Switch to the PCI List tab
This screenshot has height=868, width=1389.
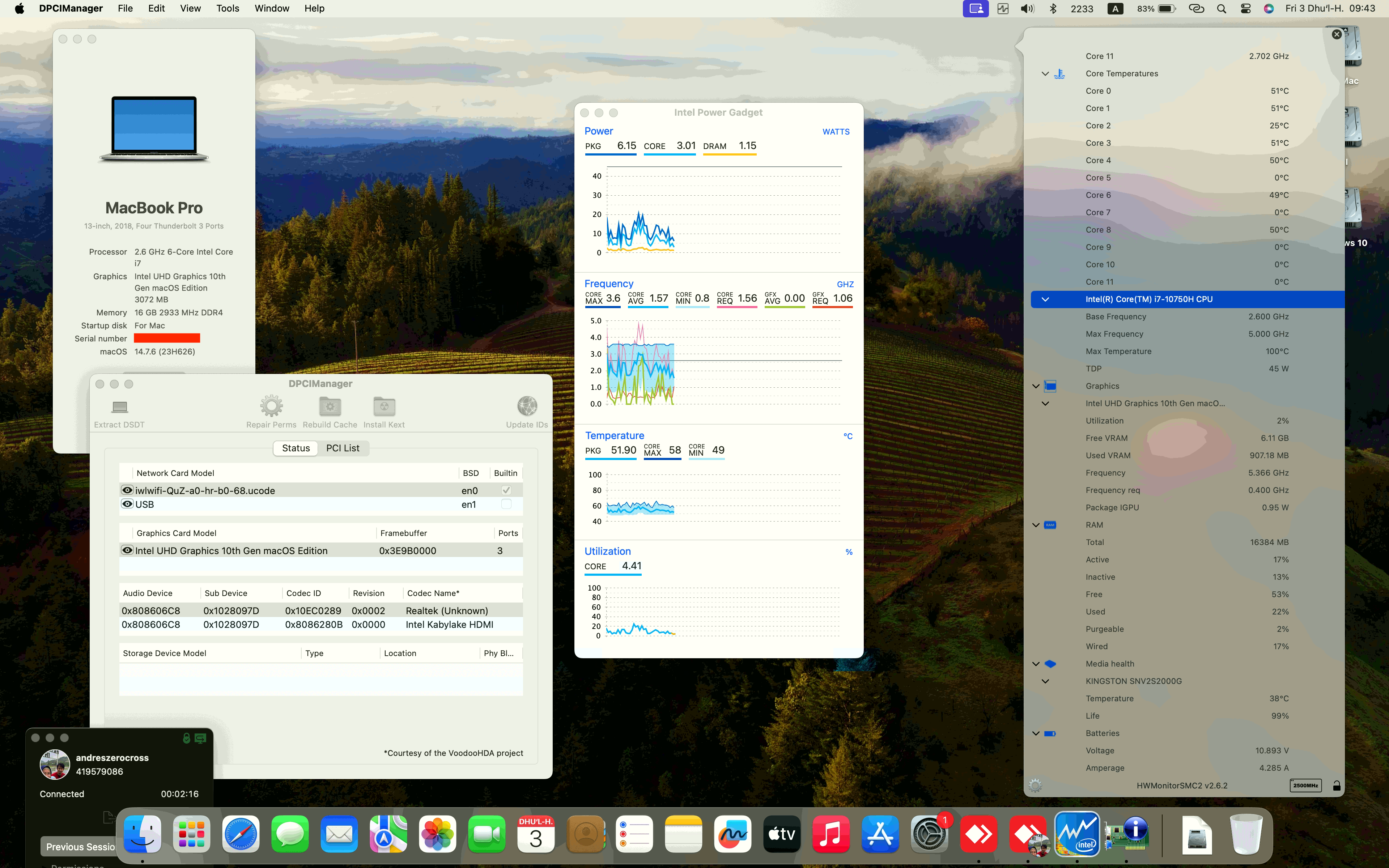[x=343, y=448]
